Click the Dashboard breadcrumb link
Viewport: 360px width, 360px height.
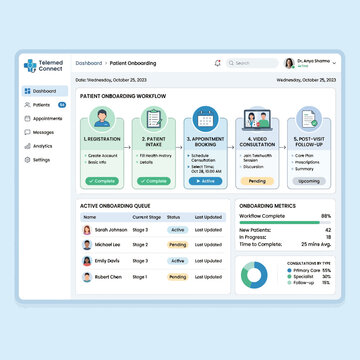[89, 63]
